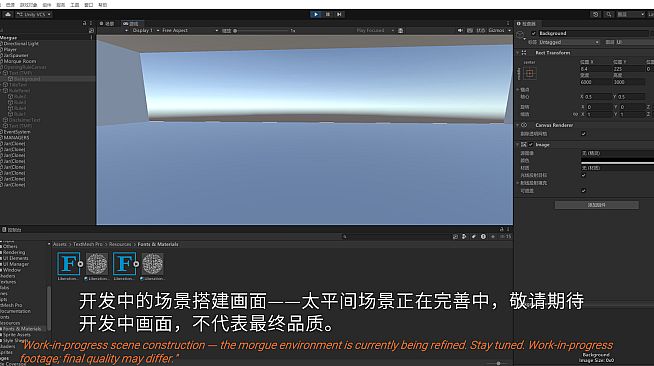Click the cloud services icon
Image resolution: width=654 pixels, height=366 pixels.
(x=8, y=14)
